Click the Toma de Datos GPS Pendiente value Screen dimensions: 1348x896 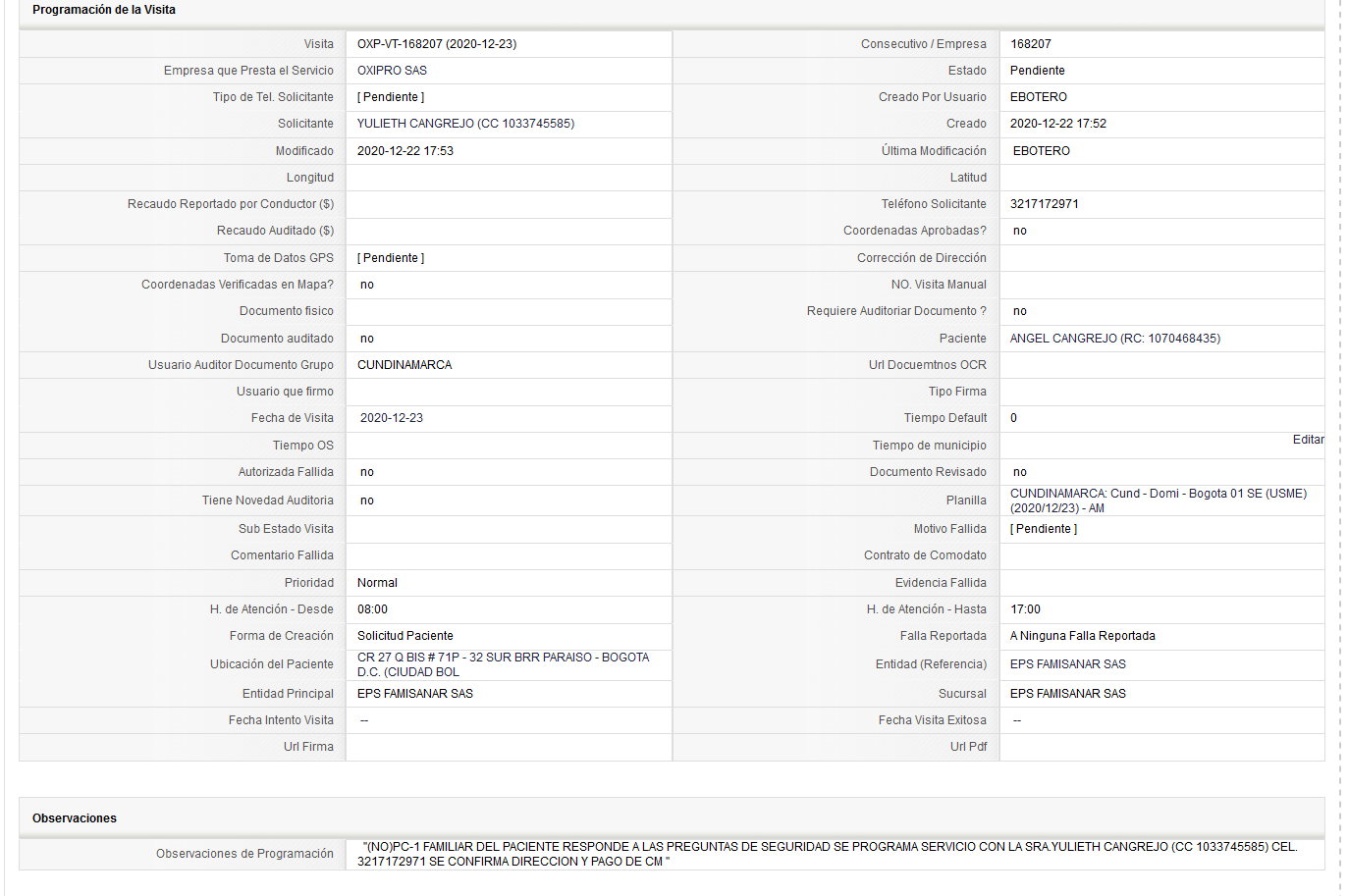391,258
